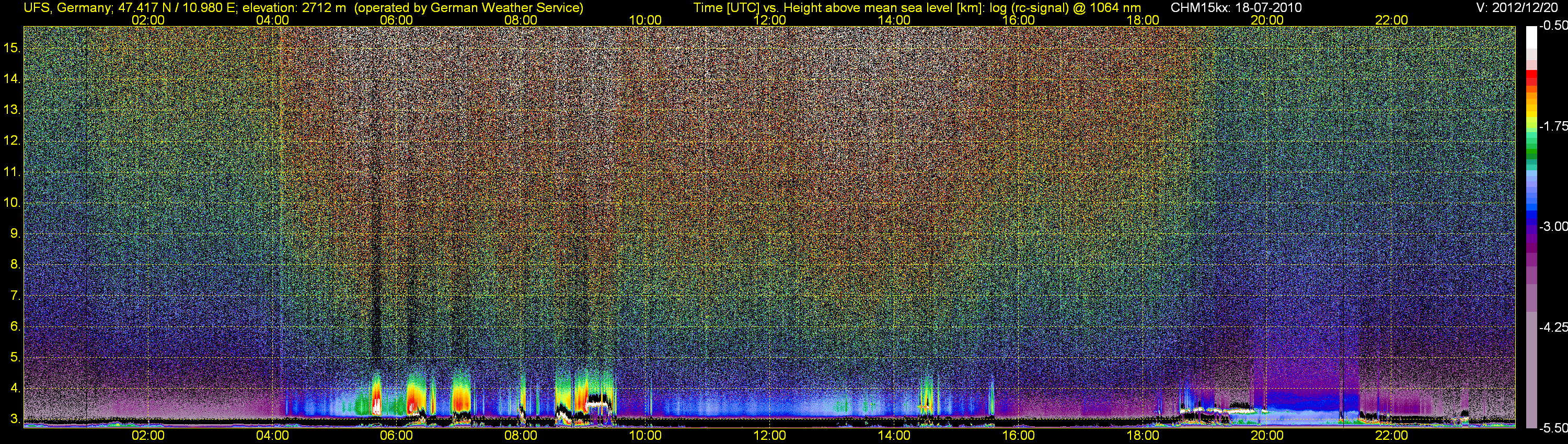Click the 14:00 label on the upper time axis
1568x444 pixels.
point(894,20)
